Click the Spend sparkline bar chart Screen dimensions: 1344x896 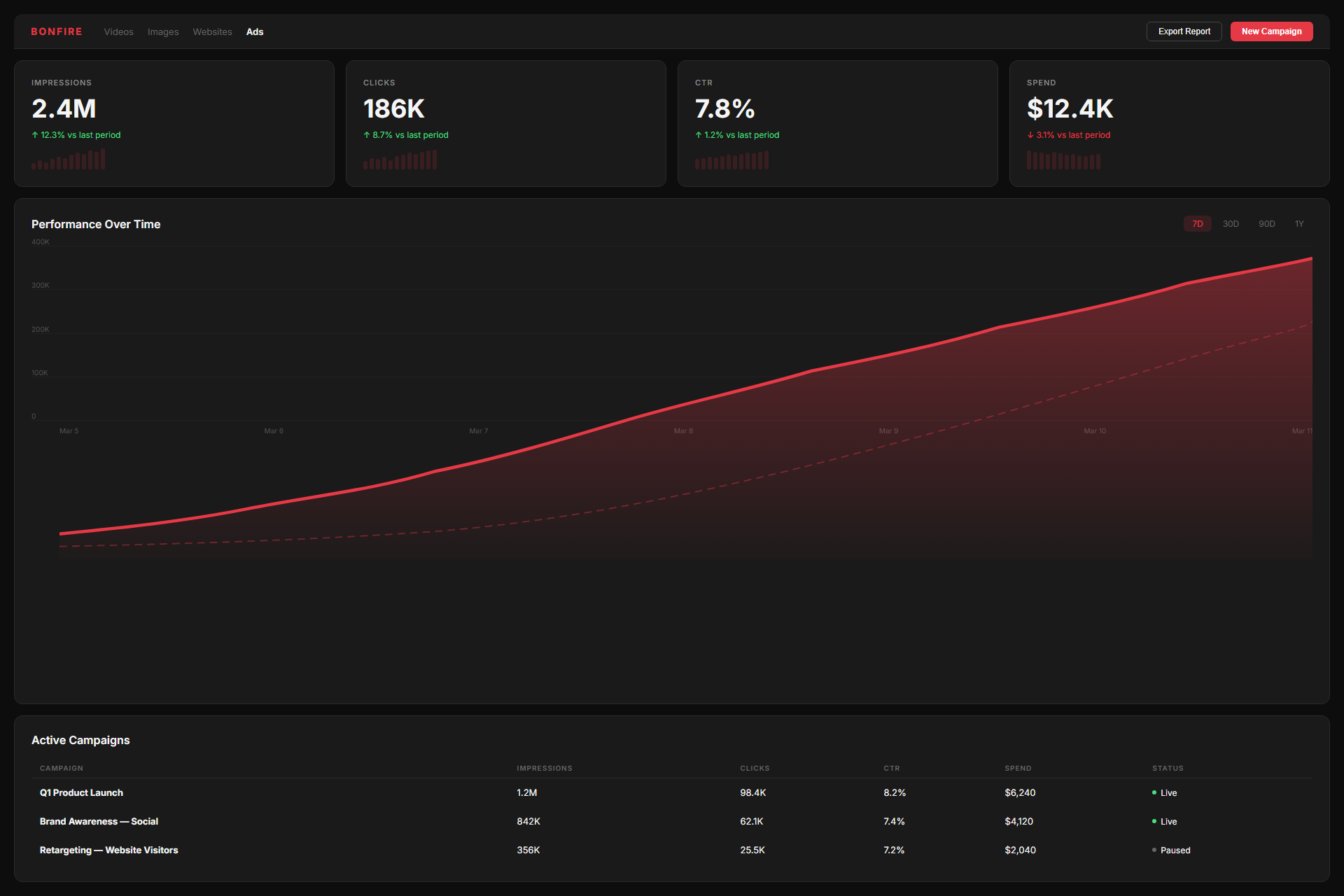[x=1063, y=160]
